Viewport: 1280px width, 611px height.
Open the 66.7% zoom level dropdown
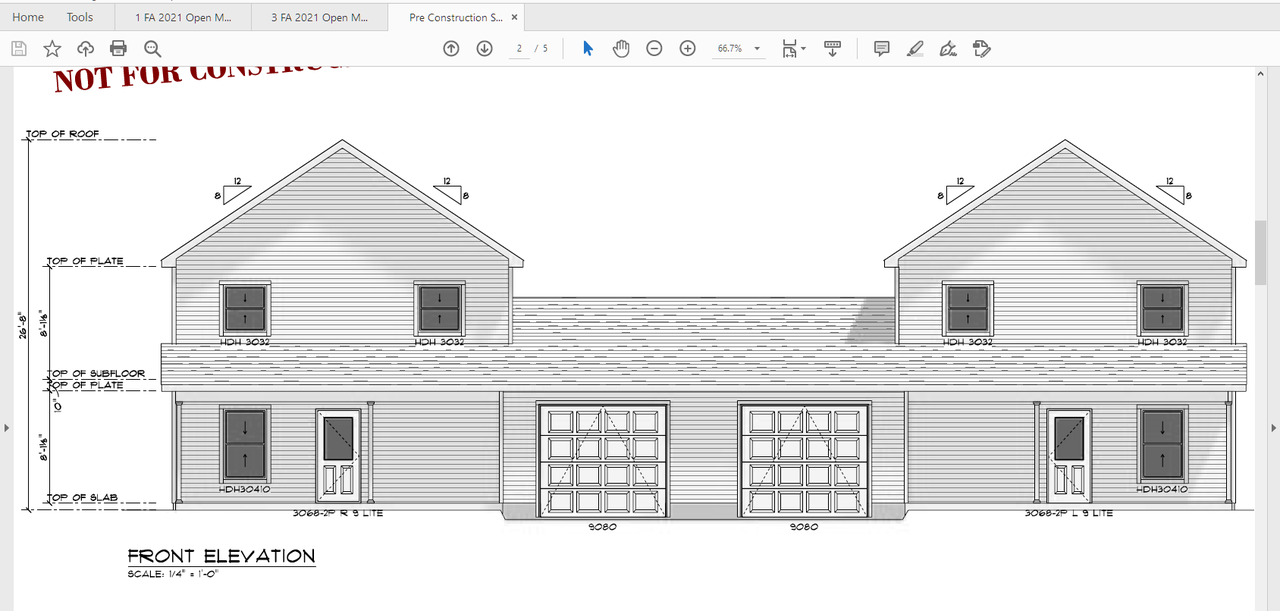(x=738, y=48)
